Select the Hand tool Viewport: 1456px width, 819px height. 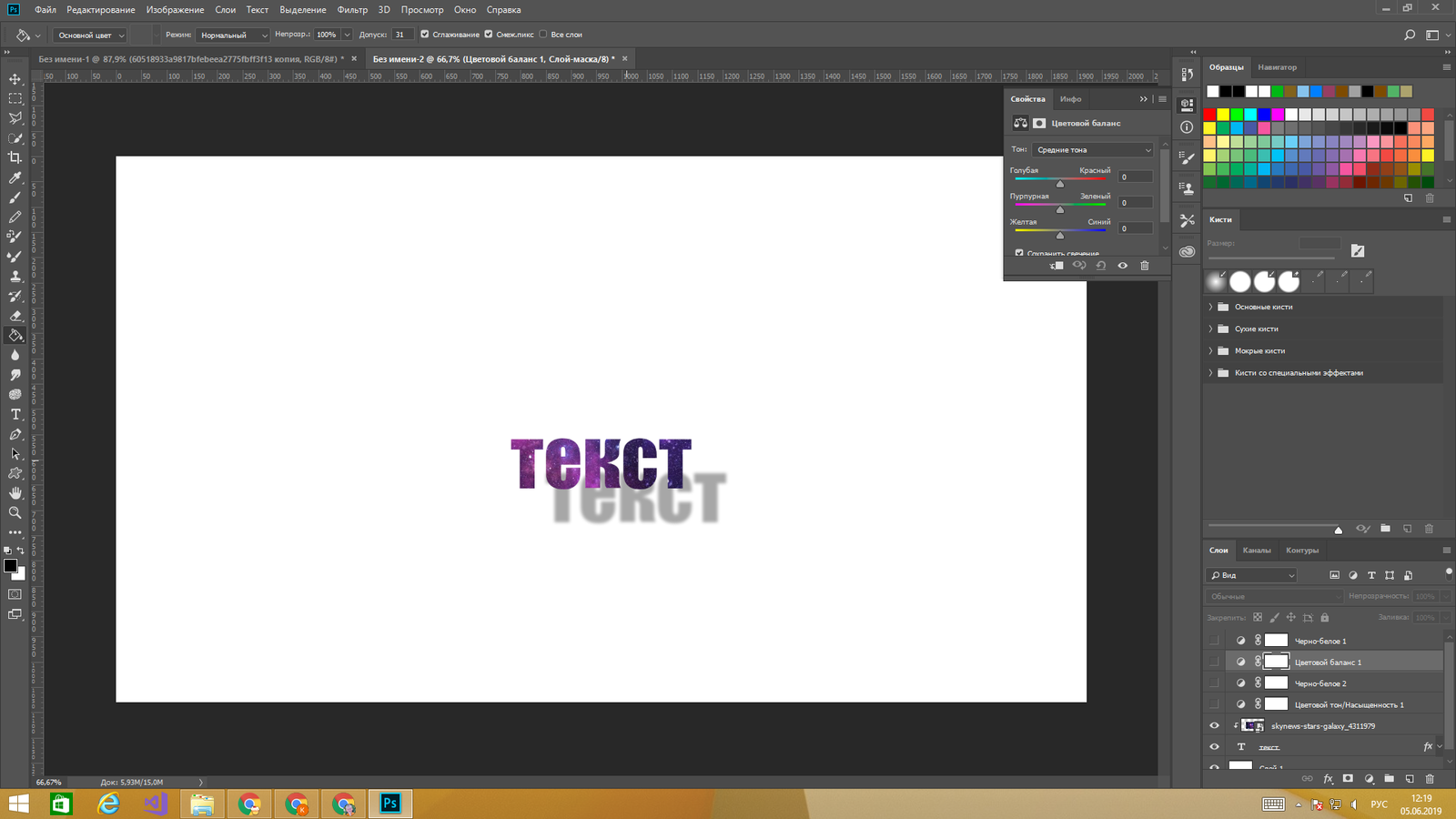15,492
